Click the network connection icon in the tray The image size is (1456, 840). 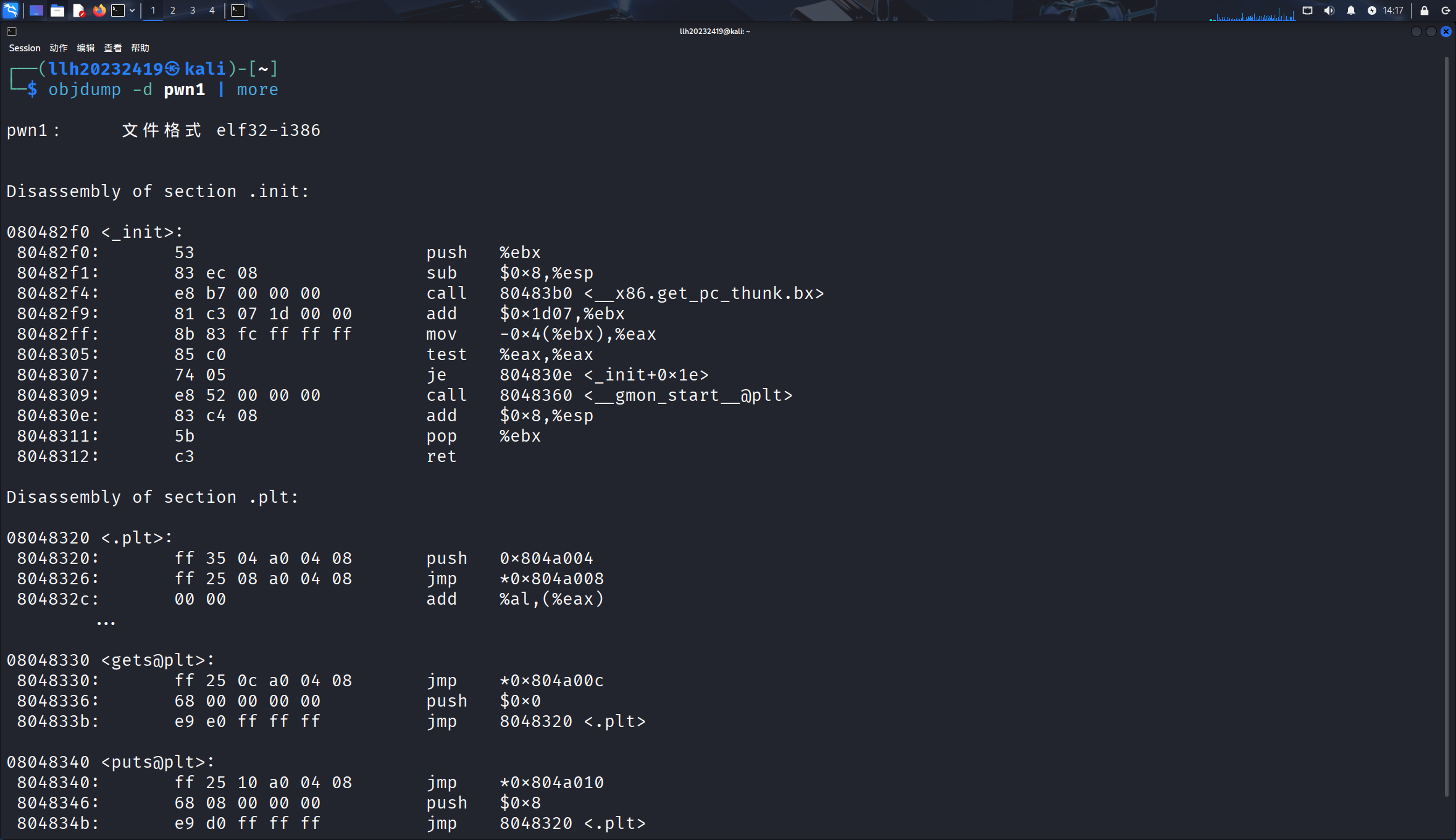click(1307, 10)
